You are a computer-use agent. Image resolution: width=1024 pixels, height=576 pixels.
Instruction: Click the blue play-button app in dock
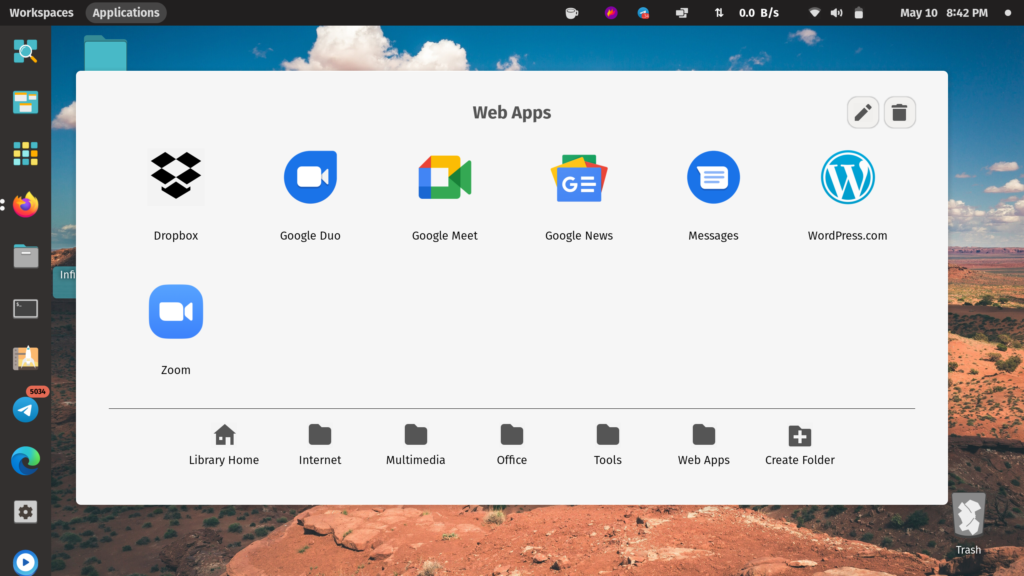[25, 562]
